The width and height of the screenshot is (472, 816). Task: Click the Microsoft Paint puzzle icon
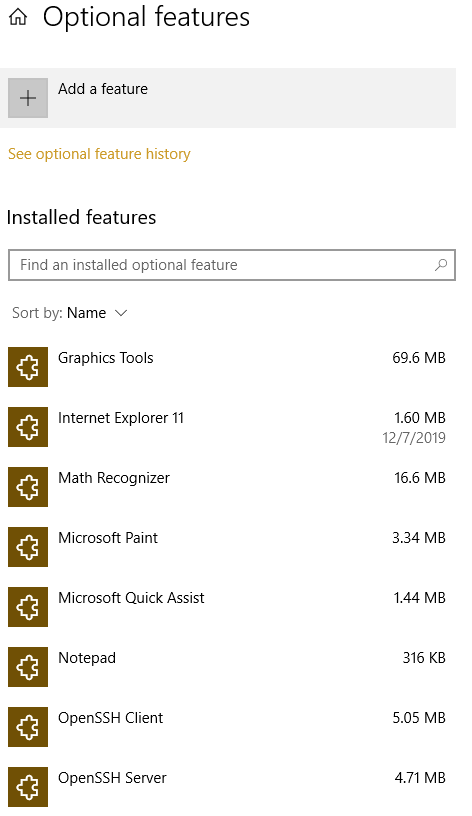pos(28,547)
